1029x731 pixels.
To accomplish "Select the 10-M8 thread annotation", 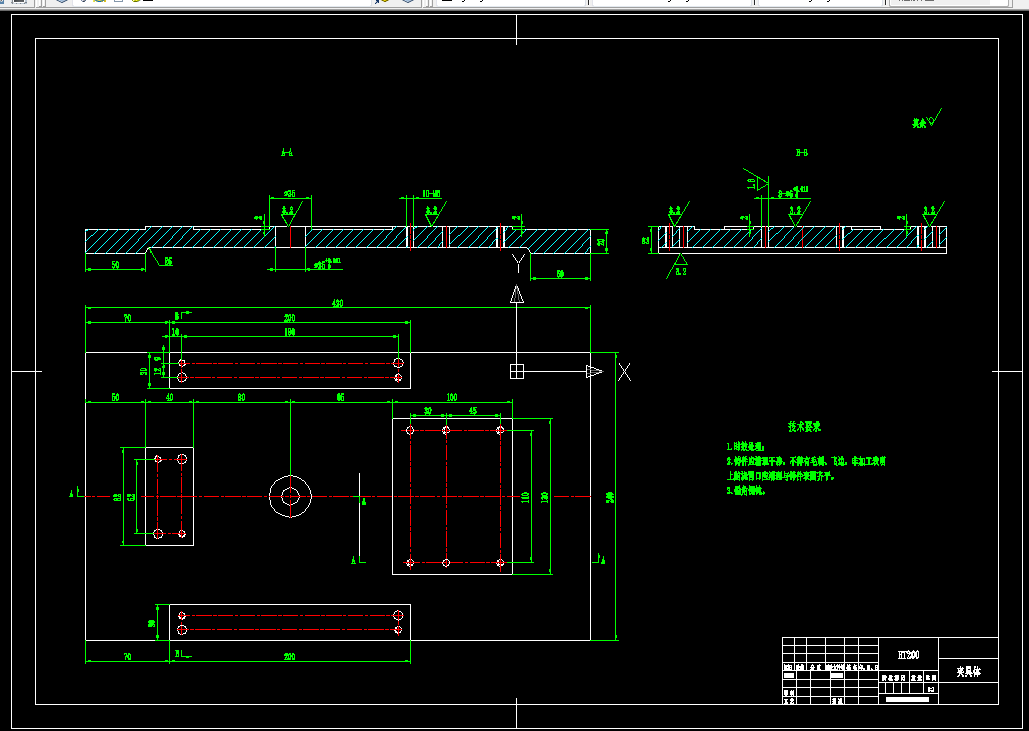I will [x=431, y=194].
